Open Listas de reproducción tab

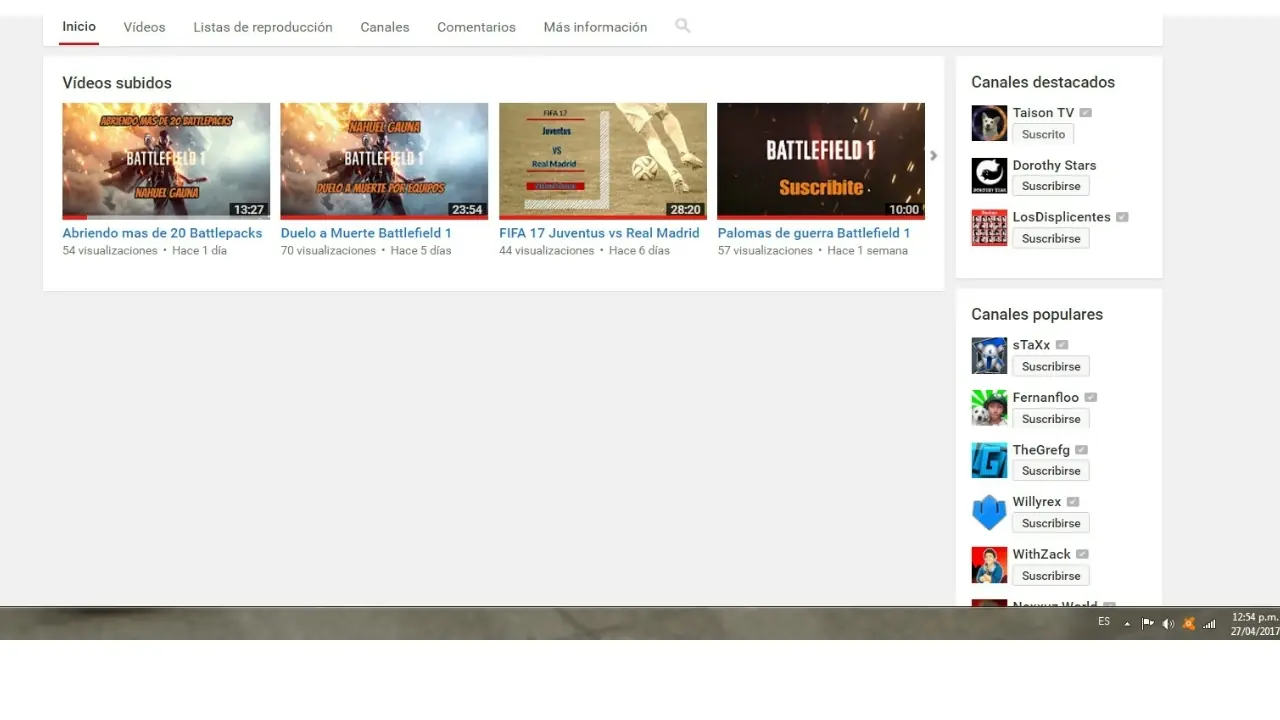(x=263, y=27)
